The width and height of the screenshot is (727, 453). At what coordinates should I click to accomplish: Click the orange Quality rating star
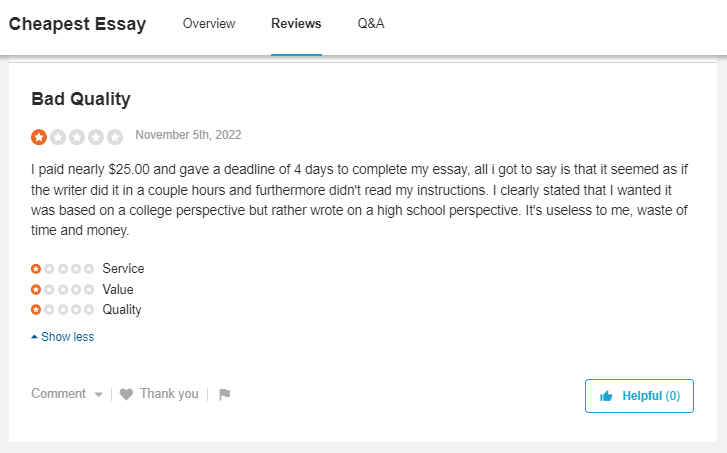pyautogui.click(x=36, y=309)
